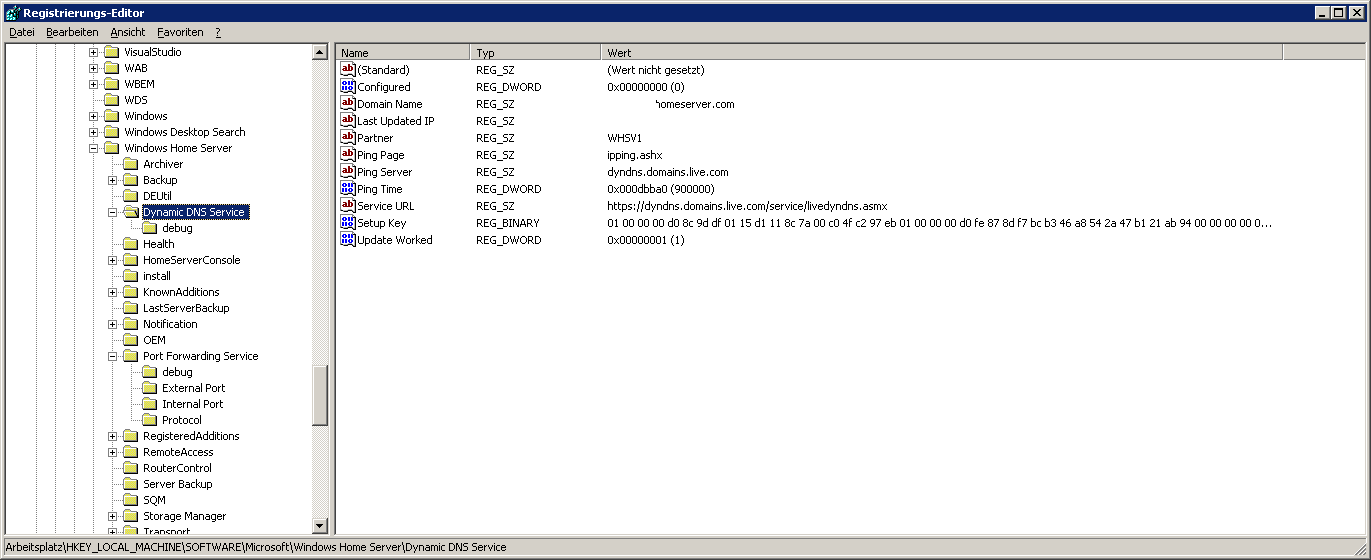Expand the WAB key
This screenshot has width=1371, height=560.
94,68
